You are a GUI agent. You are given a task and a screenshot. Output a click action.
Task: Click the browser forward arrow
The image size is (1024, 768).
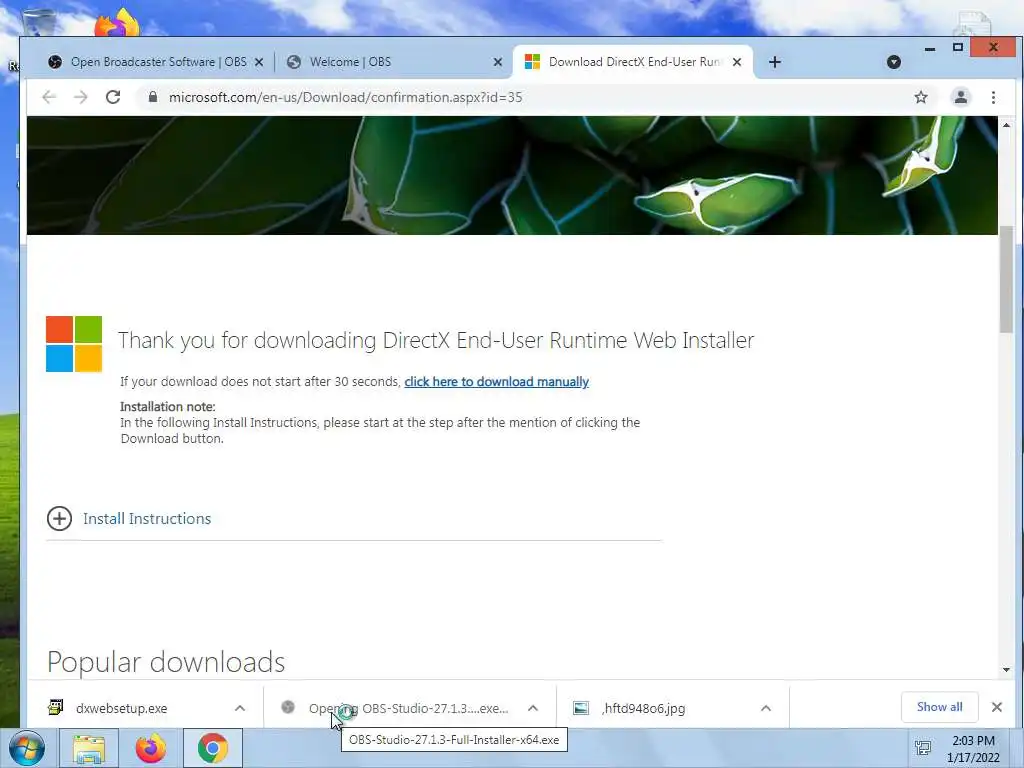pyautogui.click(x=80, y=97)
